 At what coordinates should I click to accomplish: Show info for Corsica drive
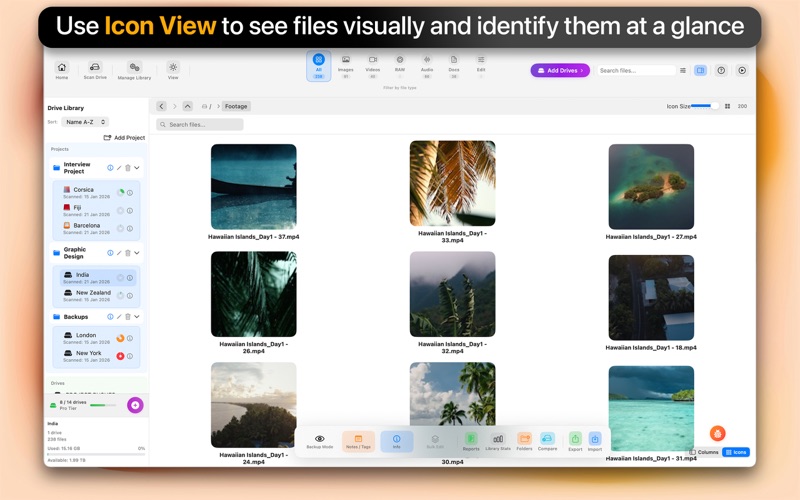coord(130,192)
